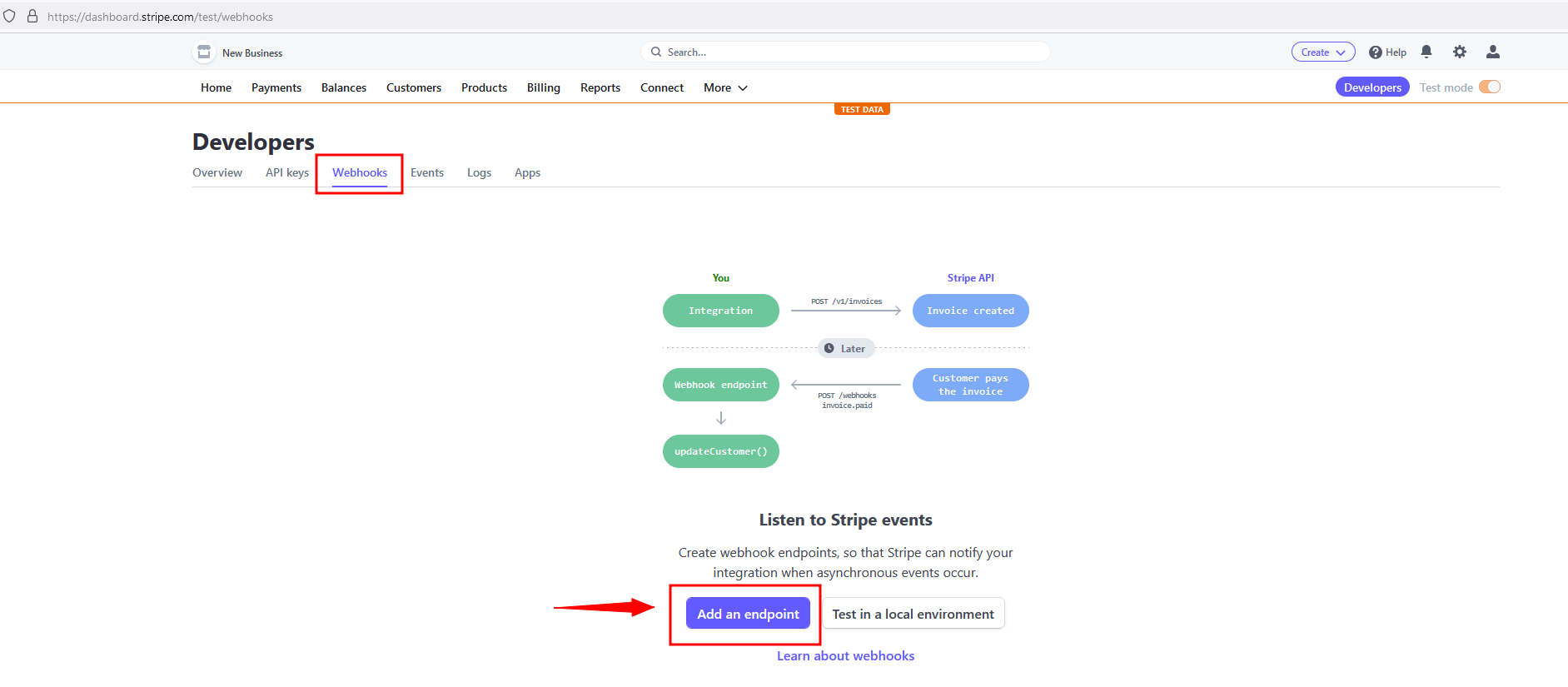Screen dimensions: 1568x687
Task: Click the Listen to Stripe events heading
Action: tap(846, 520)
